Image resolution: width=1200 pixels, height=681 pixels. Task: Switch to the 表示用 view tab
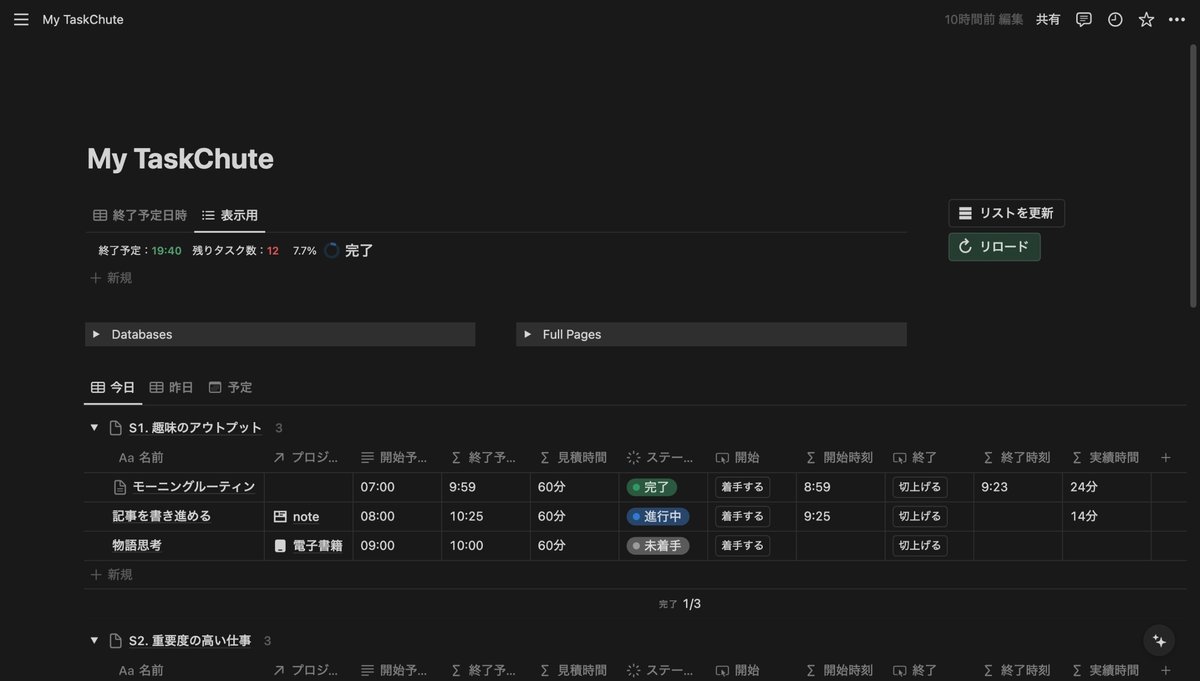click(230, 215)
